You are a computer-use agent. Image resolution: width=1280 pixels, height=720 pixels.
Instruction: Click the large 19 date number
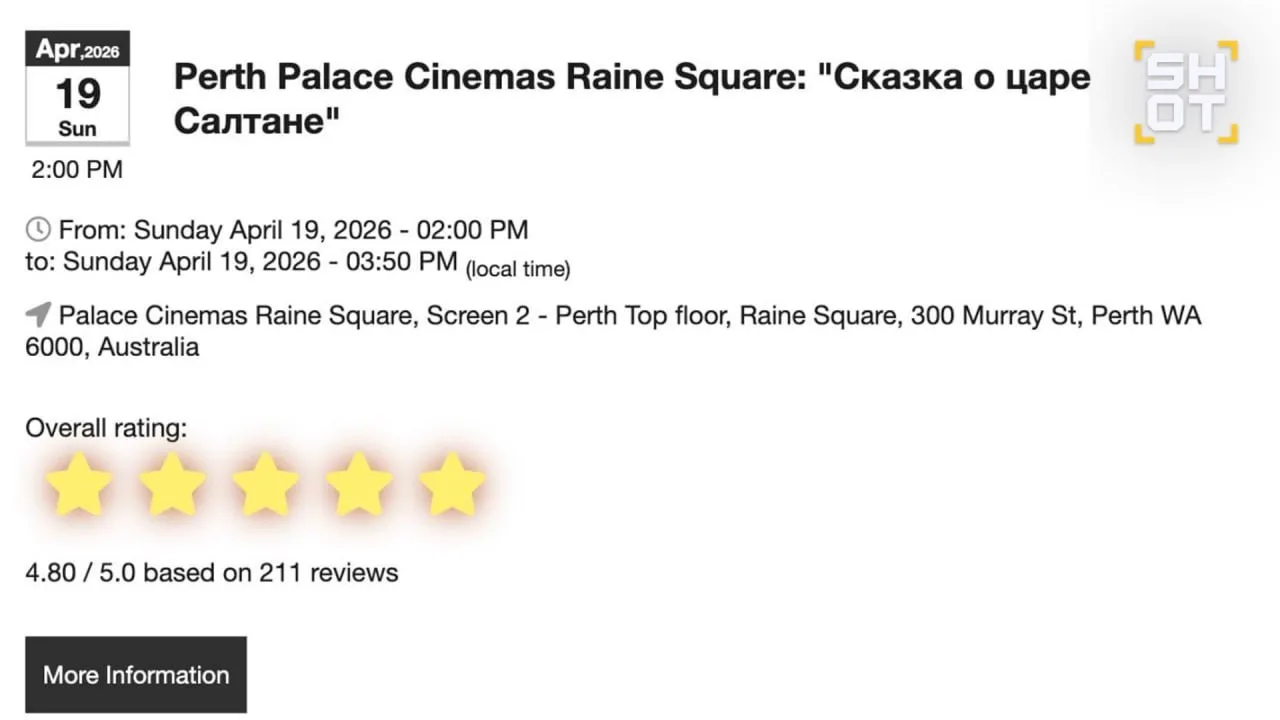(x=77, y=94)
